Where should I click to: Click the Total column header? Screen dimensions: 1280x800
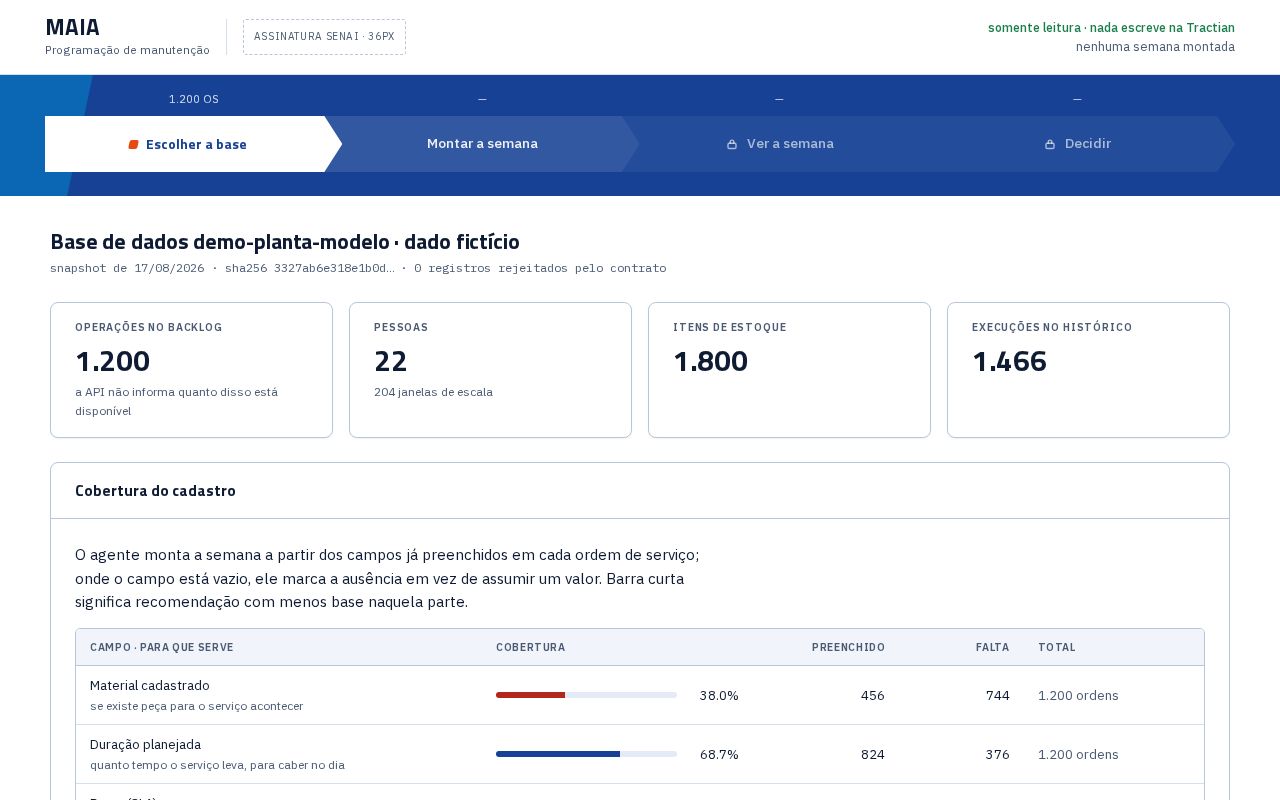click(1057, 647)
